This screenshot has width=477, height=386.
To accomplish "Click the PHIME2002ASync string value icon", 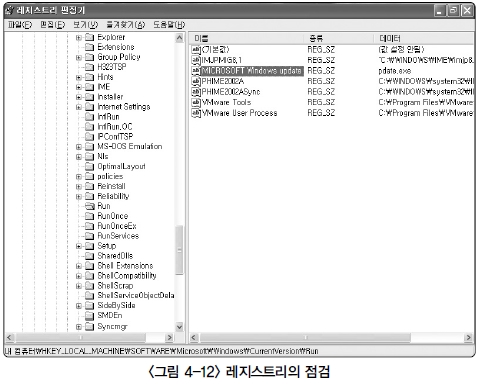I will tap(196, 92).
